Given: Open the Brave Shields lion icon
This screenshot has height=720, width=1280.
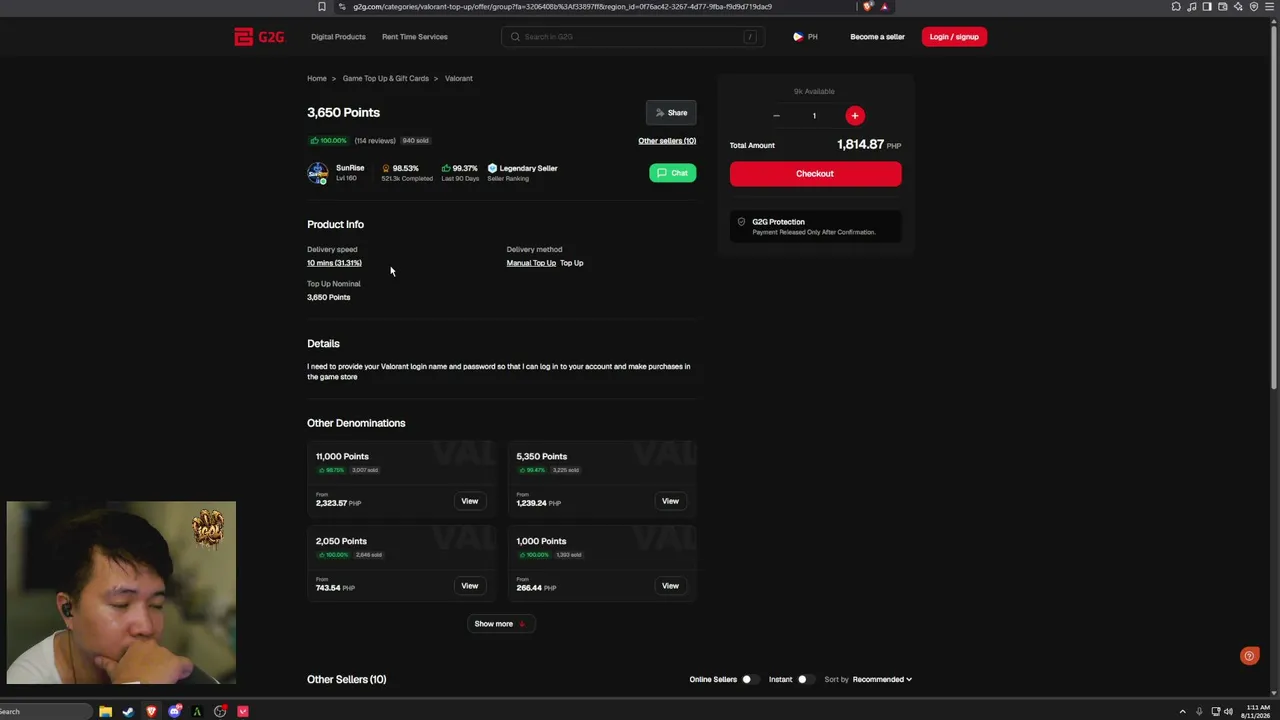Looking at the screenshot, I should [868, 7].
